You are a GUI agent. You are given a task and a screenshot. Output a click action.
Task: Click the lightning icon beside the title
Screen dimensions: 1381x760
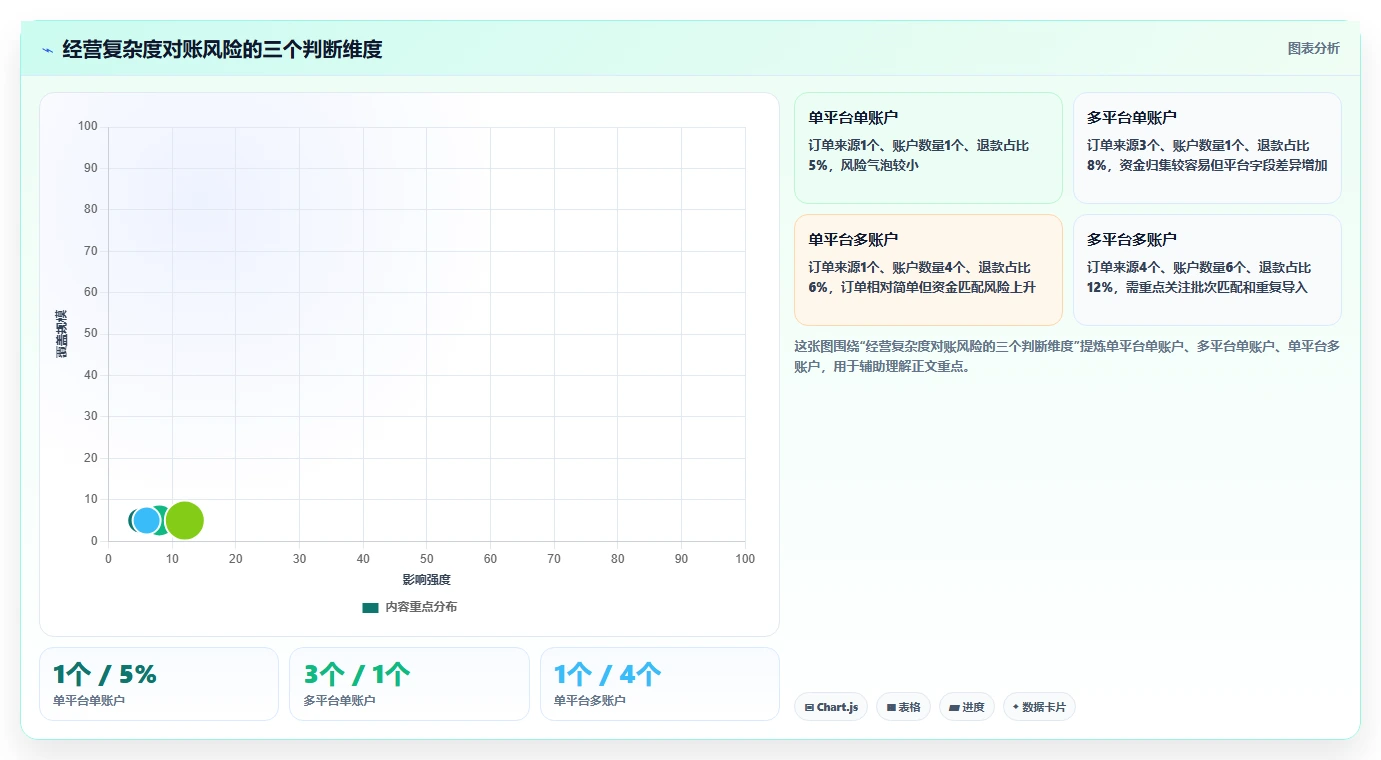[x=47, y=50]
